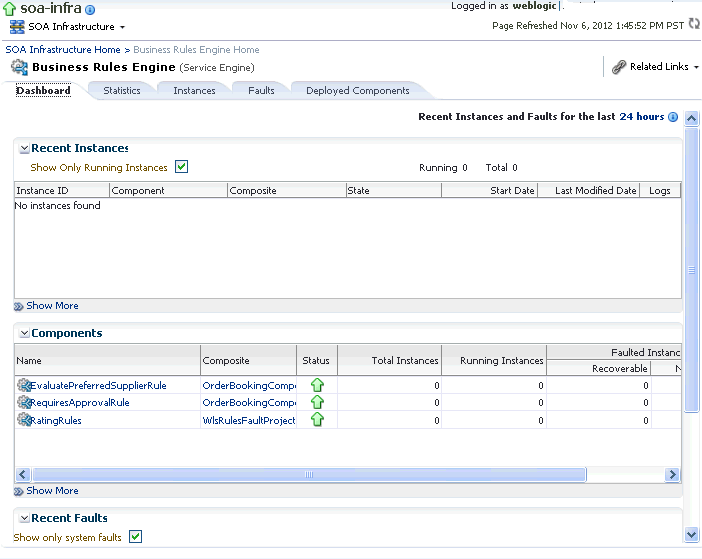Open the Deployed Components tab
Image resolution: width=702 pixels, height=559 pixels.
358,90
